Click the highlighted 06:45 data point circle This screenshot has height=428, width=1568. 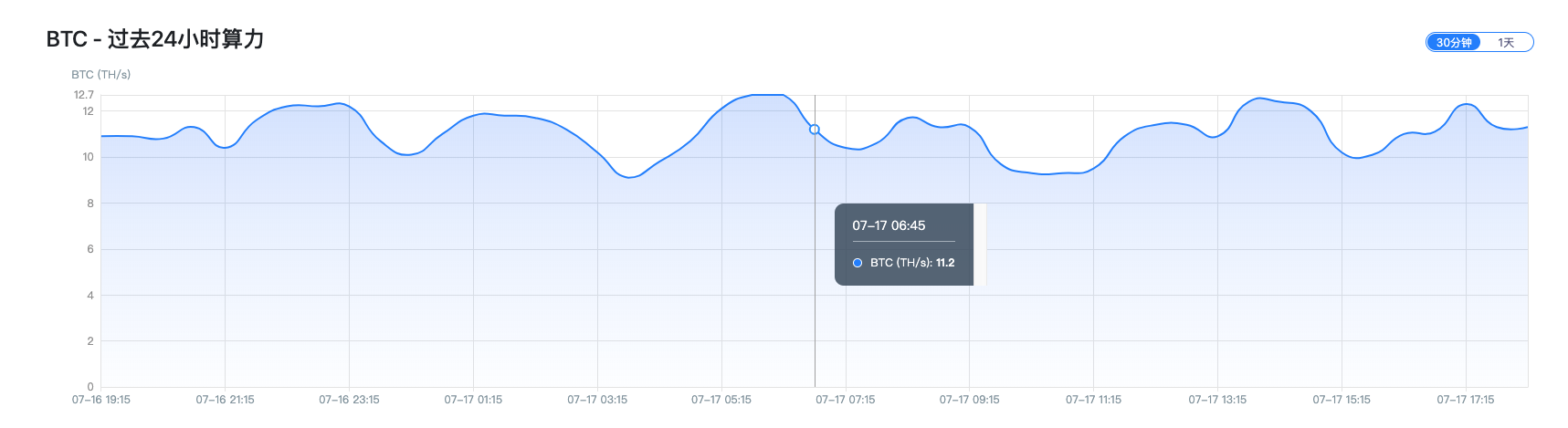[x=815, y=130]
